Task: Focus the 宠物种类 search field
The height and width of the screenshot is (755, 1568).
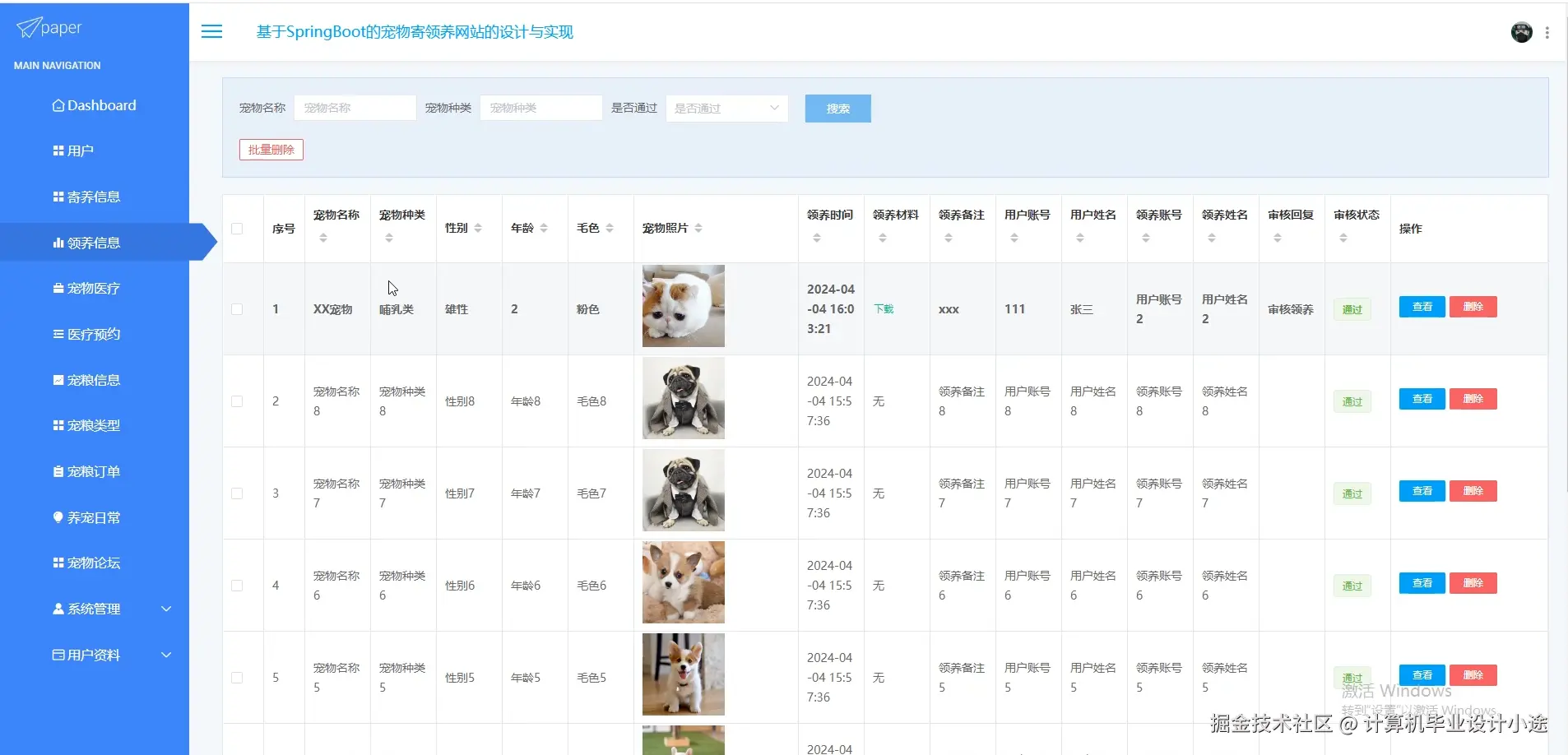Action: pos(540,108)
